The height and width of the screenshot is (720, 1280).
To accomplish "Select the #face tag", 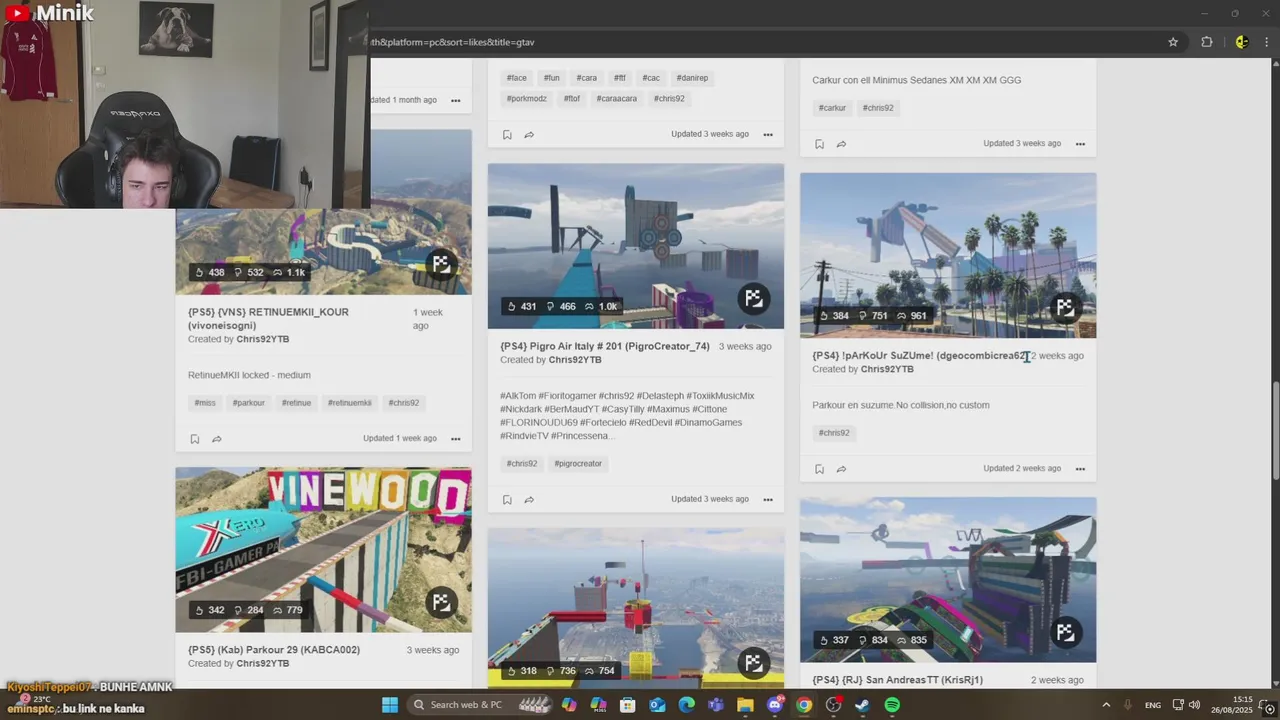I will point(516,78).
